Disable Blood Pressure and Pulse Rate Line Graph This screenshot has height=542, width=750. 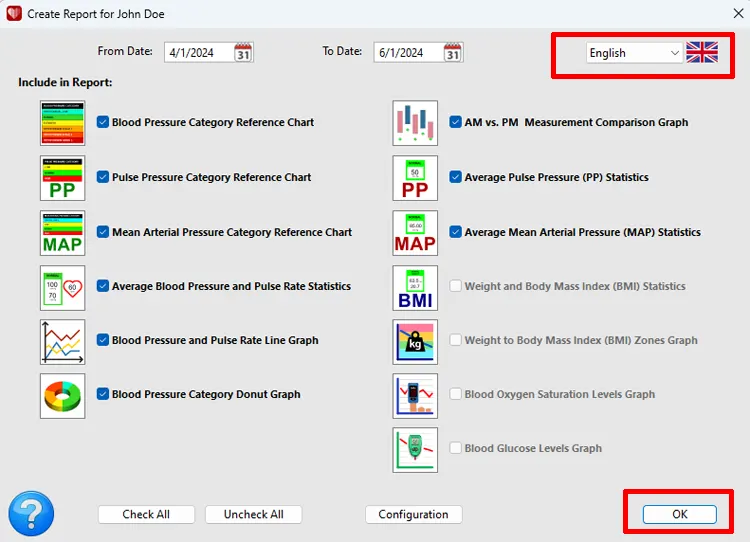[x=103, y=341]
